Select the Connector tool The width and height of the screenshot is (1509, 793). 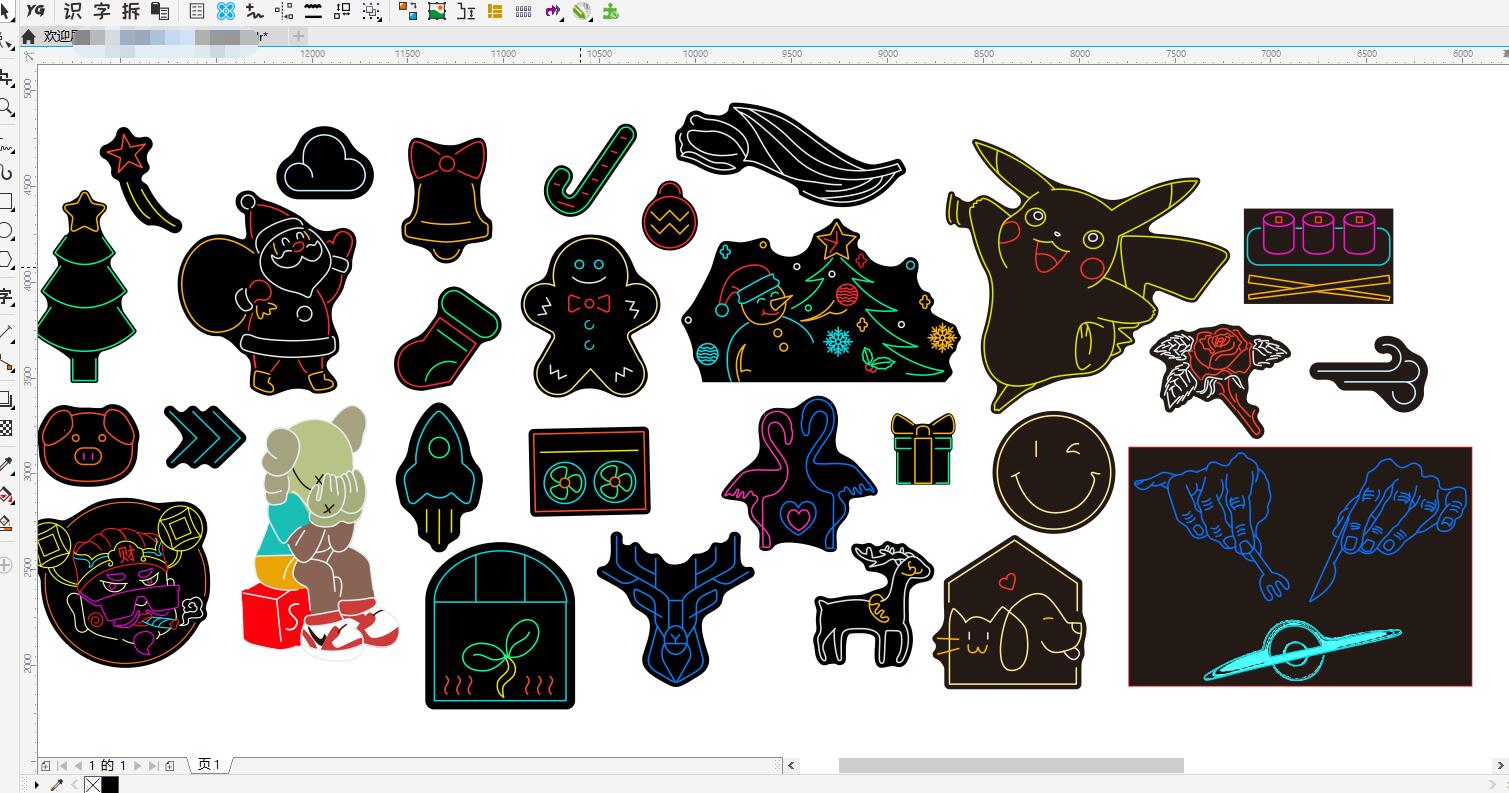[x=7, y=364]
